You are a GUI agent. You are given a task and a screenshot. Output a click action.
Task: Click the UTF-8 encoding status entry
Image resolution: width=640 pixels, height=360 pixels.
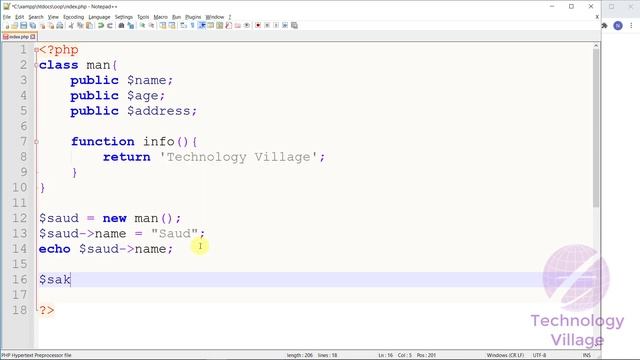pos(539,355)
